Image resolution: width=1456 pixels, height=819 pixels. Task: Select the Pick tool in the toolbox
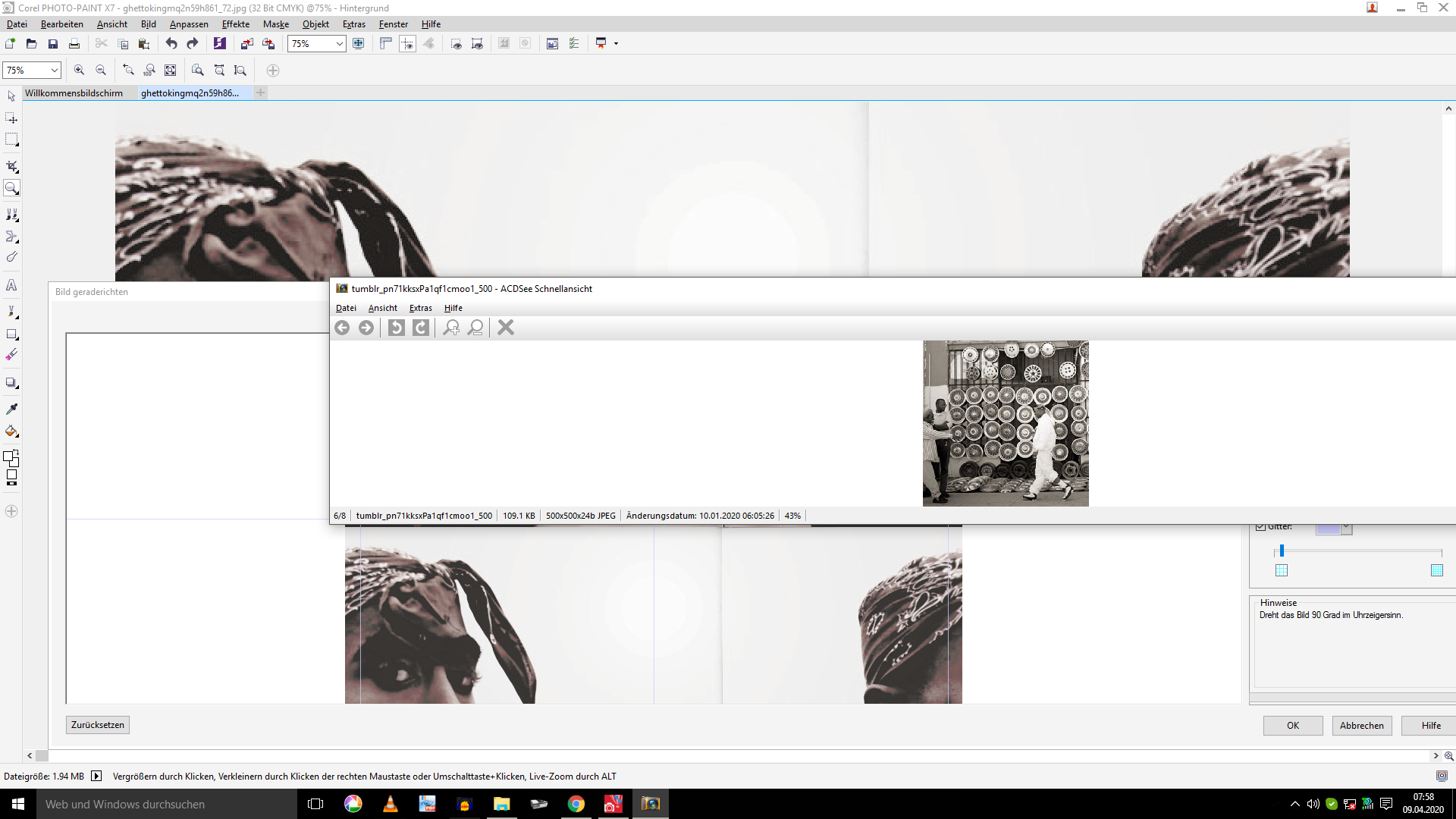click(11, 96)
